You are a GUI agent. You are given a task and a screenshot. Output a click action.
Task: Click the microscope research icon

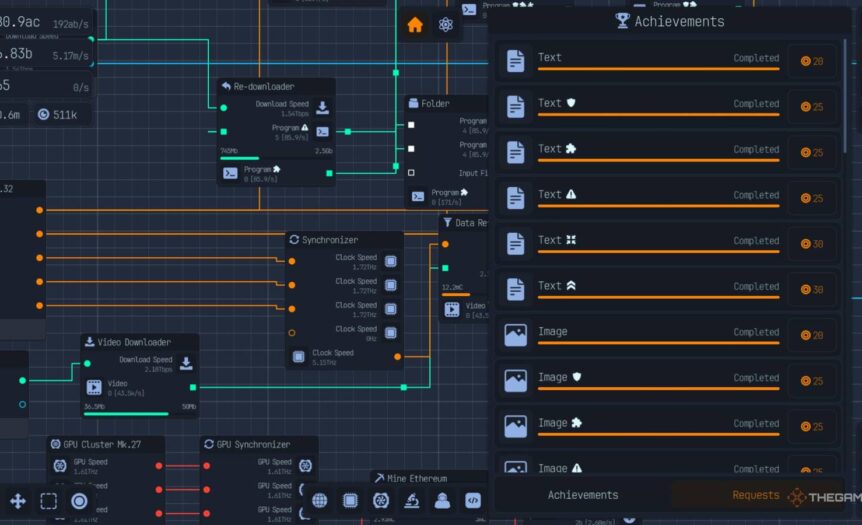click(411, 501)
